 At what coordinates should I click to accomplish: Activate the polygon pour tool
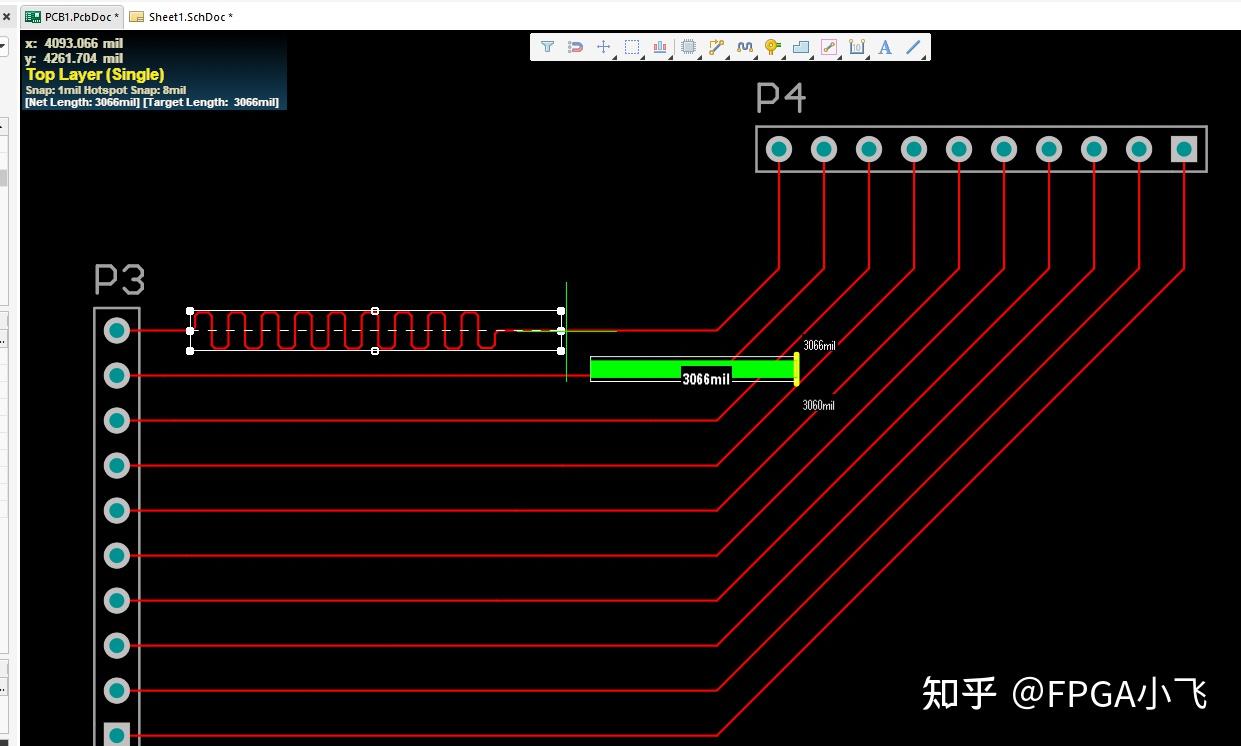point(800,46)
